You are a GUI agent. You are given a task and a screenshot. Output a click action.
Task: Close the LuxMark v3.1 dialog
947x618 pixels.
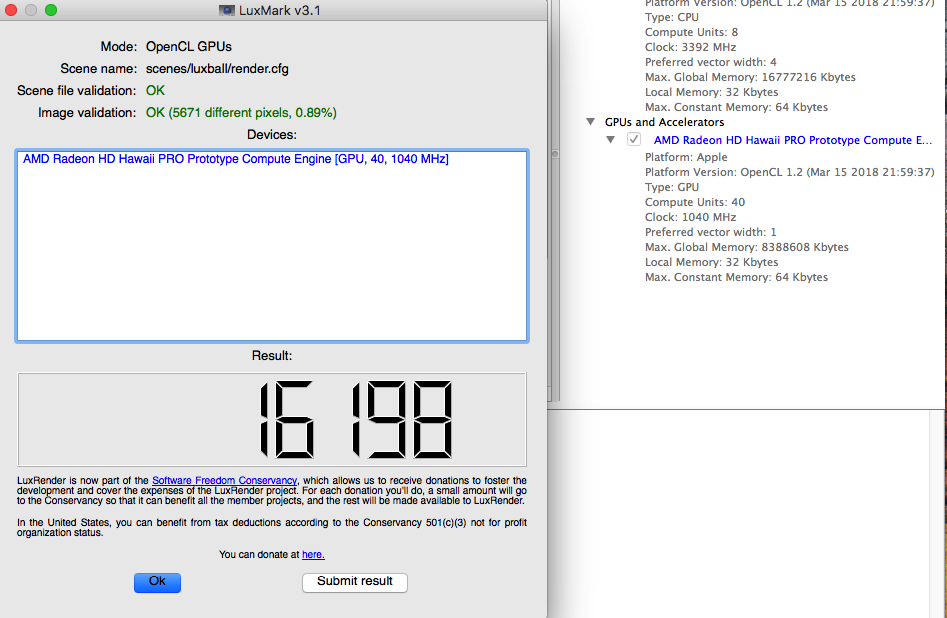click(x=11, y=10)
